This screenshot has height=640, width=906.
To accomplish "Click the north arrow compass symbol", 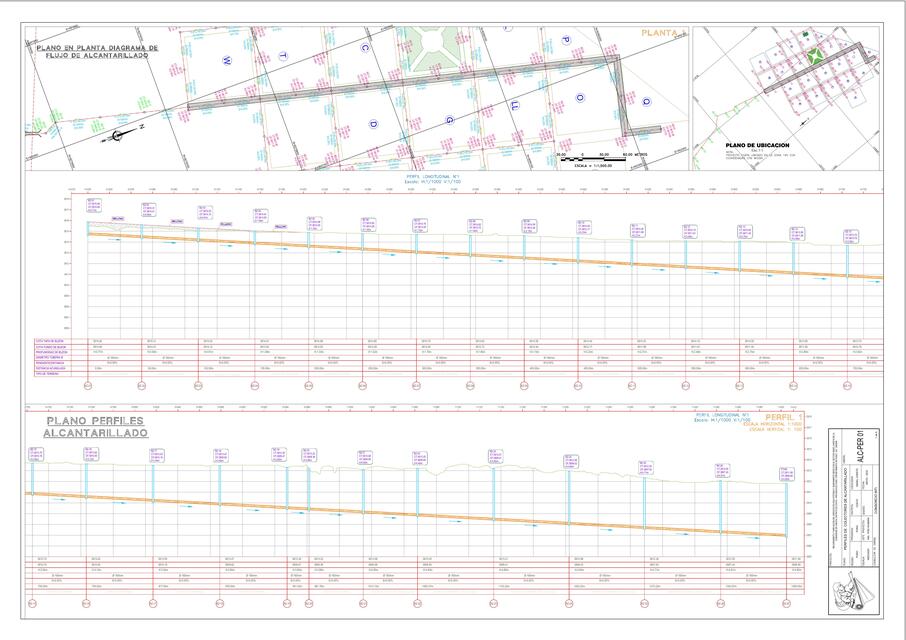I will click(118, 134).
